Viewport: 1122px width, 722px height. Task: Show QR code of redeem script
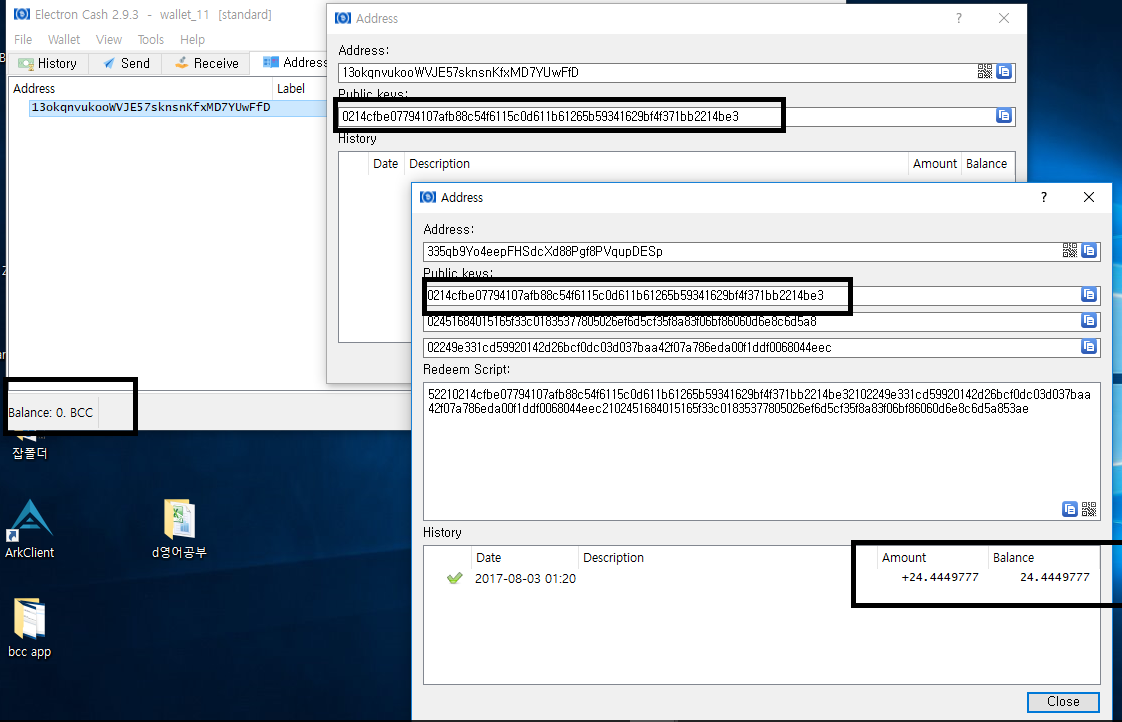tap(1089, 509)
